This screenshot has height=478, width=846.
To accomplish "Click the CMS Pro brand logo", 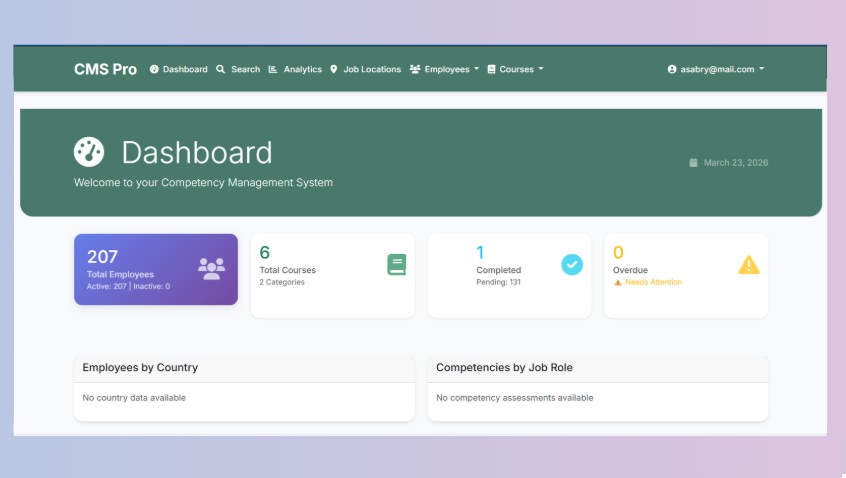I will pyautogui.click(x=105, y=69).
